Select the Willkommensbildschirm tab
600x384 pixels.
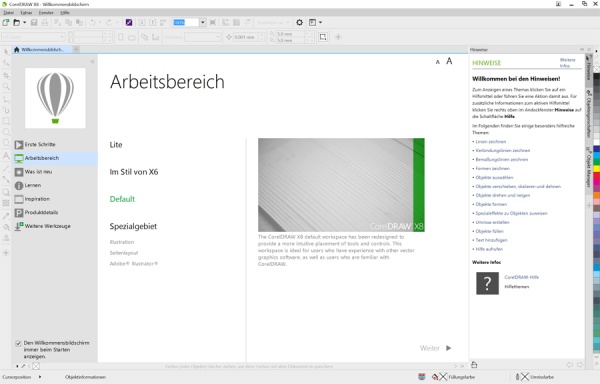pos(42,49)
